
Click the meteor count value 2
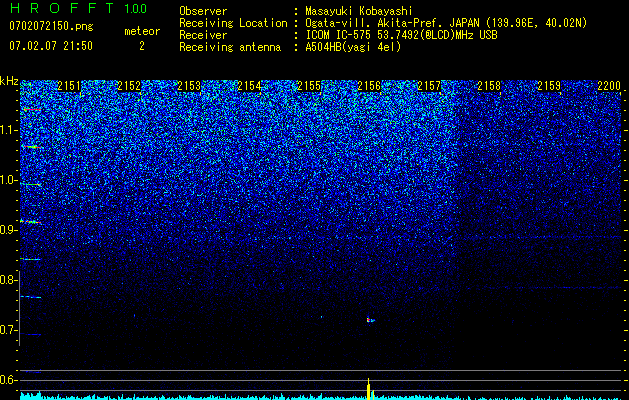tap(142, 46)
